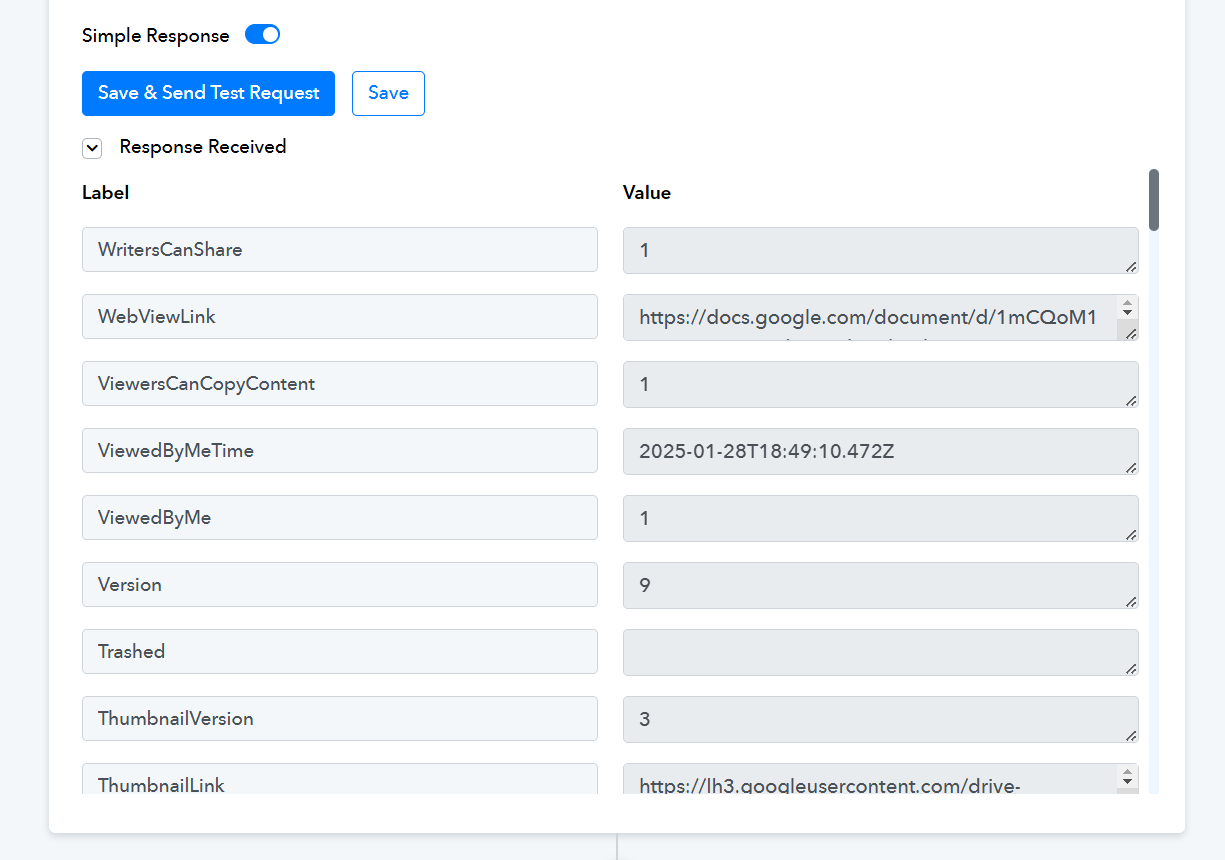Click up arrow in WebViewLink value box
Image resolution: width=1225 pixels, height=860 pixels.
(1128, 305)
